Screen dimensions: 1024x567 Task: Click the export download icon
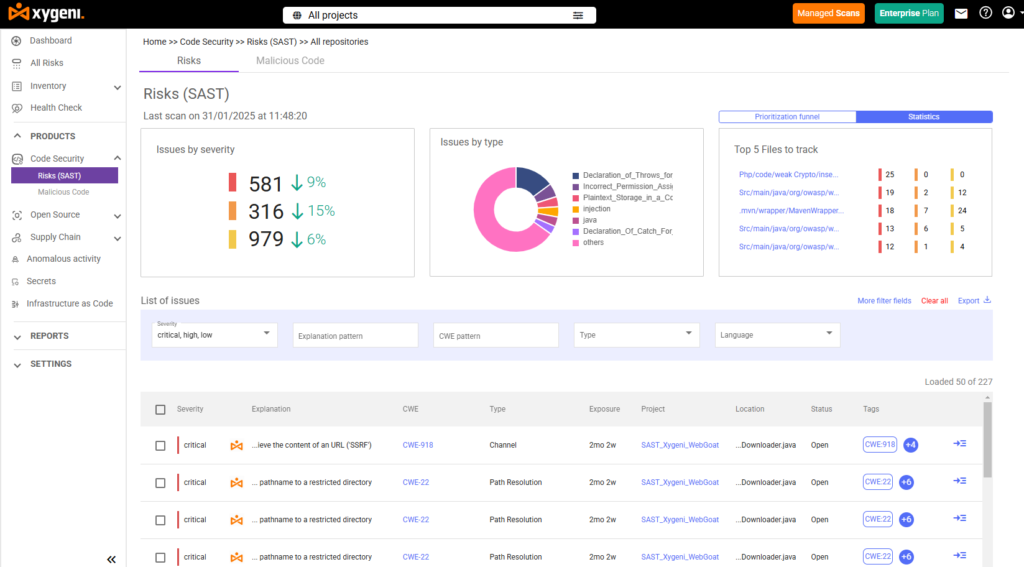987,300
